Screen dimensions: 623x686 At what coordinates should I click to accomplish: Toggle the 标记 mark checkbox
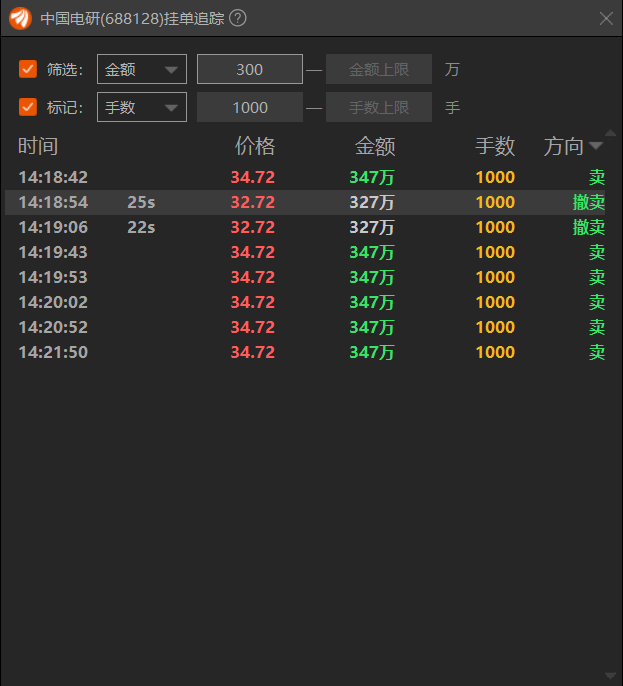(28, 107)
